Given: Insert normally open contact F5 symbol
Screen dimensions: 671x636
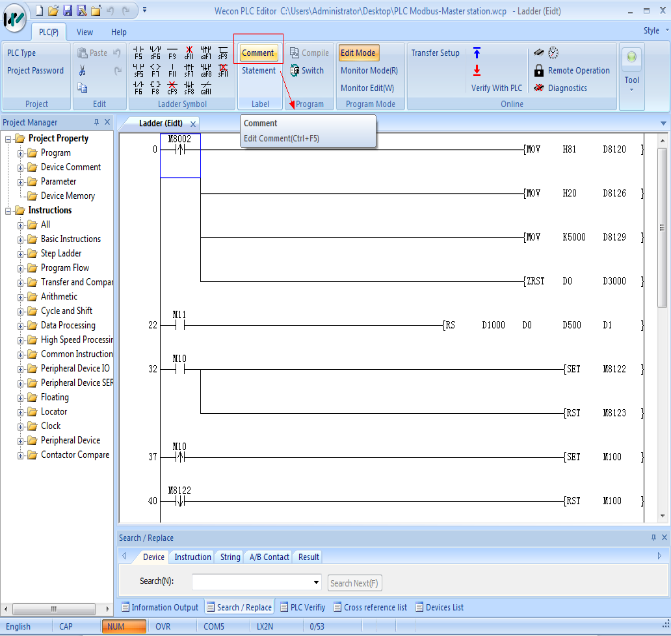Looking at the screenshot, I should coord(138,53).
